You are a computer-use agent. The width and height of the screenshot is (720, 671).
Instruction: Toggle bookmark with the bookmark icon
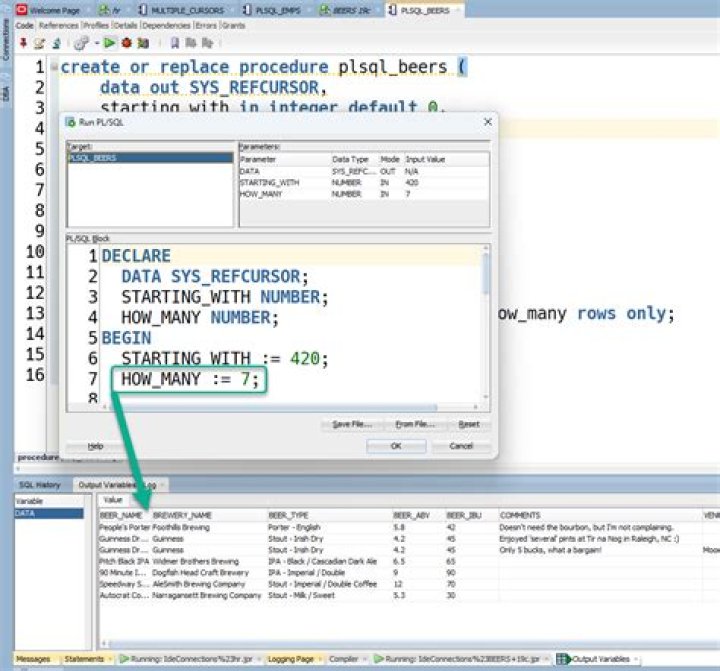174,43
